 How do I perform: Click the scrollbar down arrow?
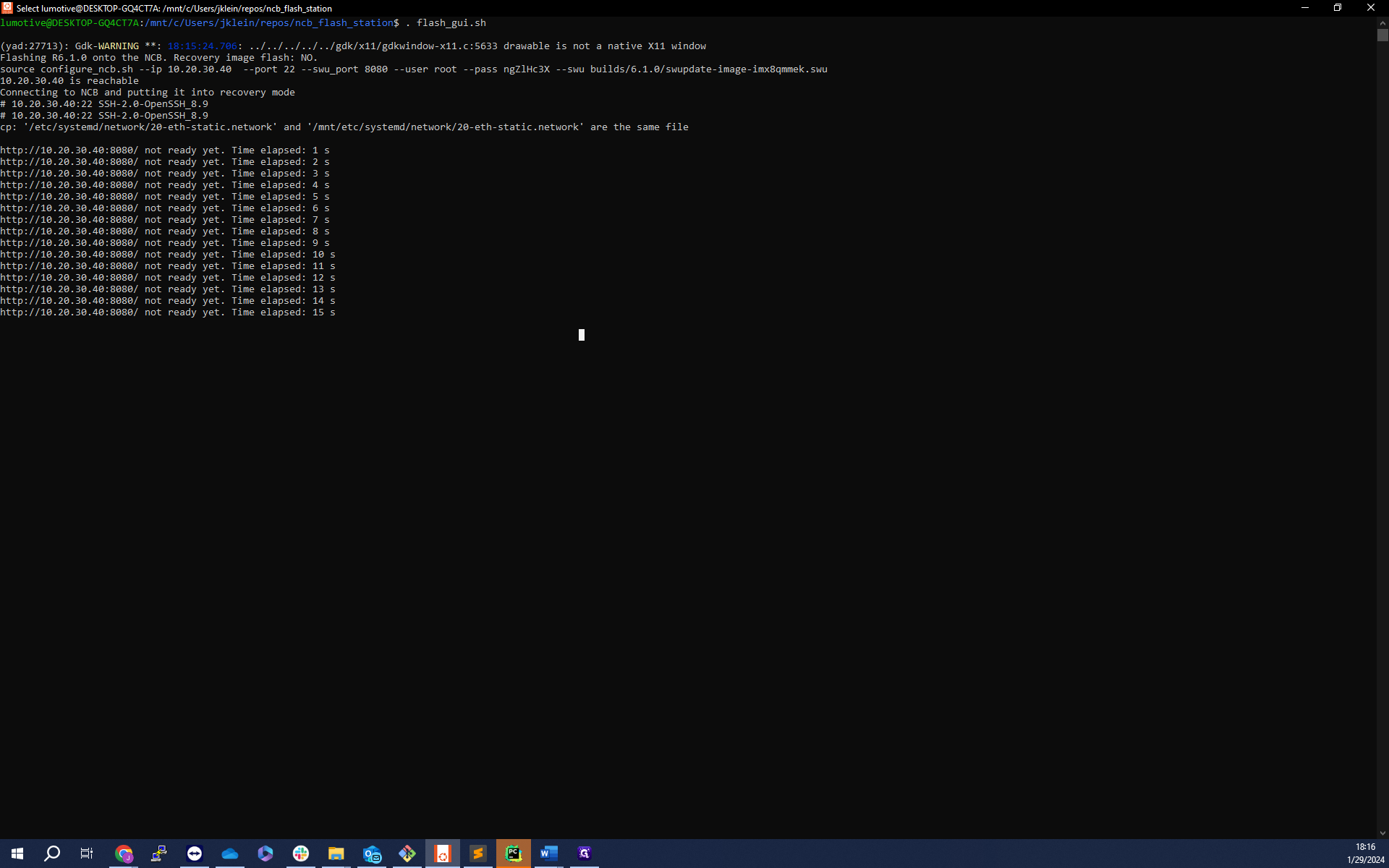click(x=1382, y=833)
